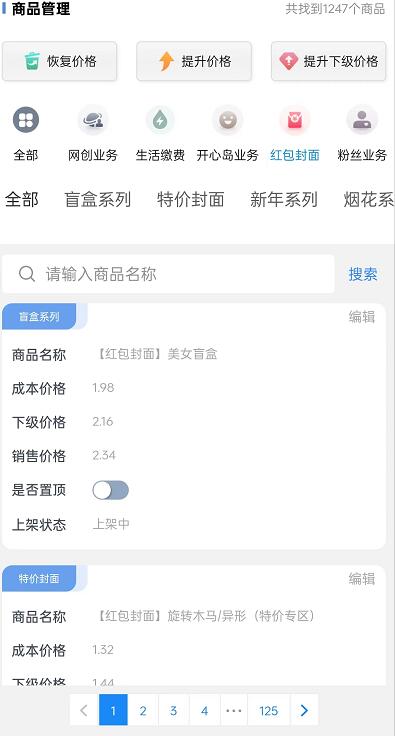Choose the 生活缴费 water-drop icon
395x736 pixels.
click(160, 120)
